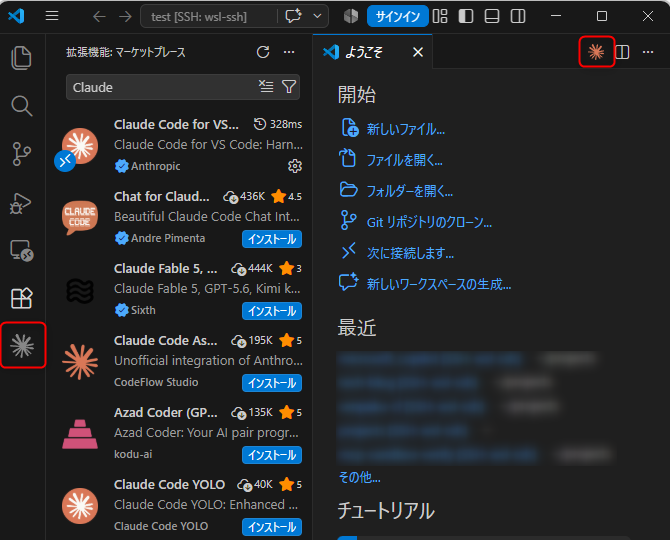The image size is (670, 540).
Task: Toggle the bottom panel visibility
Action: [x=492, y=16]
